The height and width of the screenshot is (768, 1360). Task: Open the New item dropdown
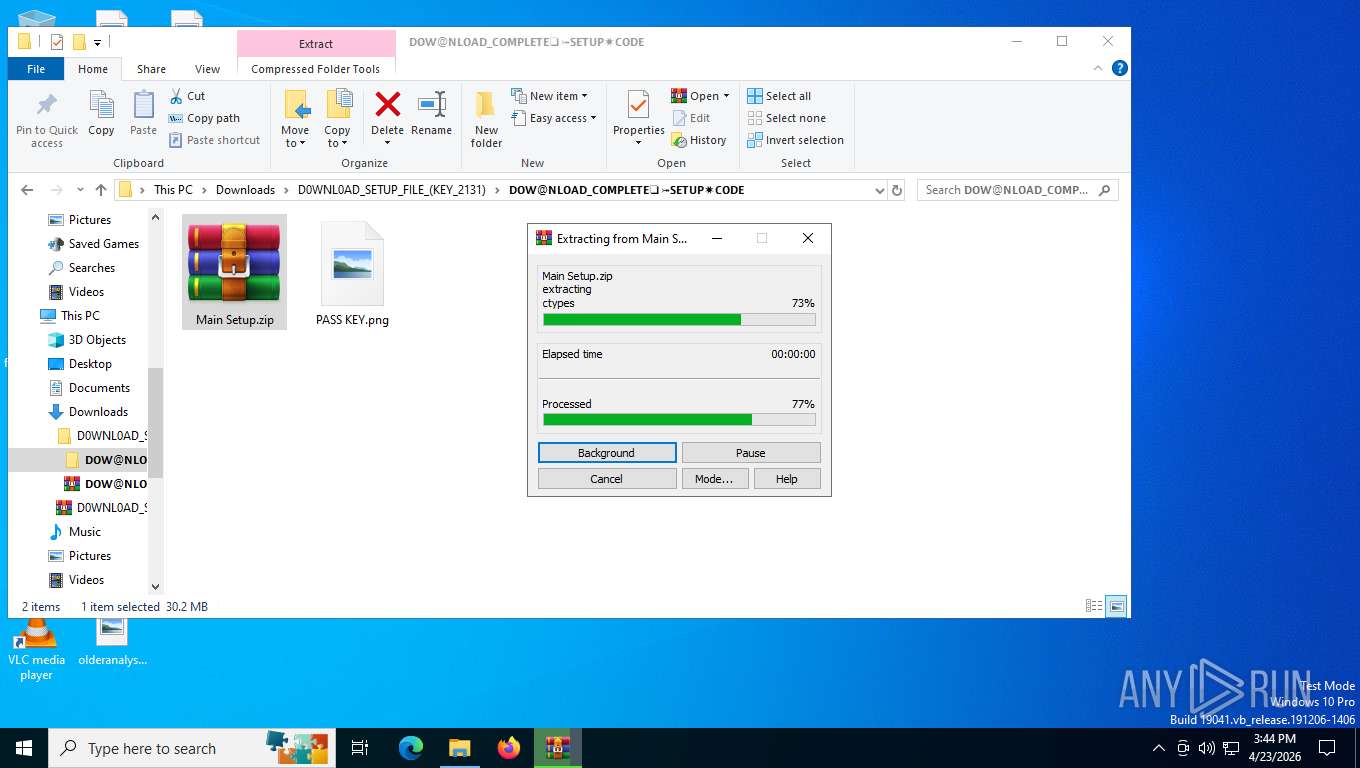[550, 96]
